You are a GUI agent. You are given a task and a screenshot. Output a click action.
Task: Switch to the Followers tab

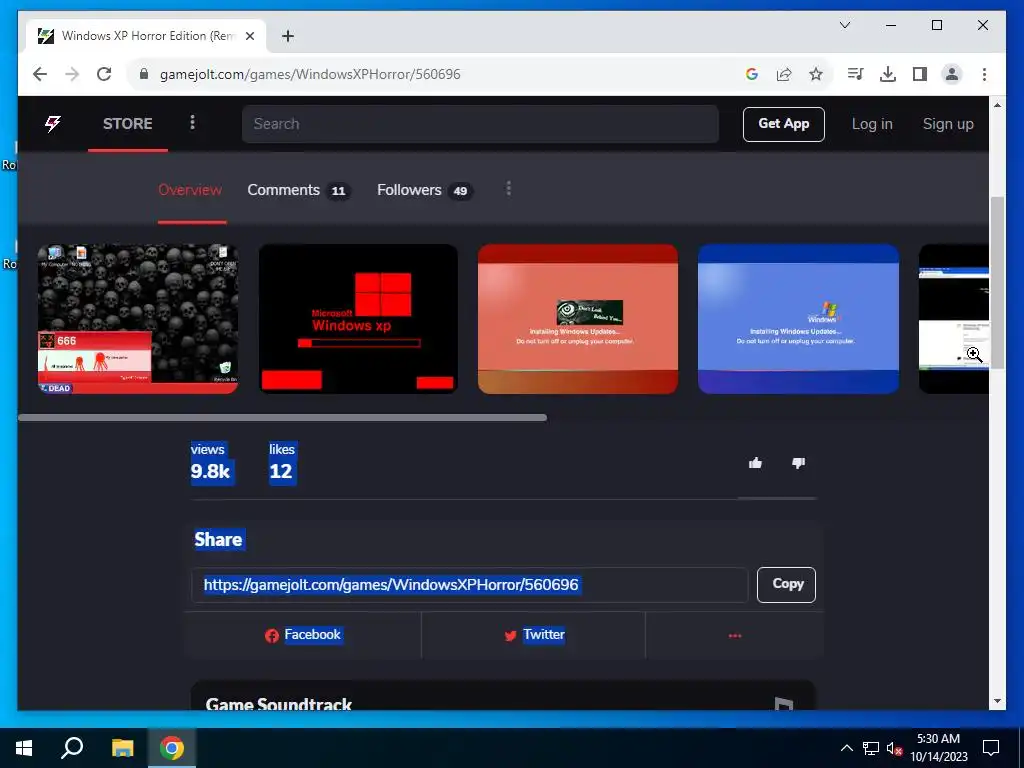click(424, 190)
